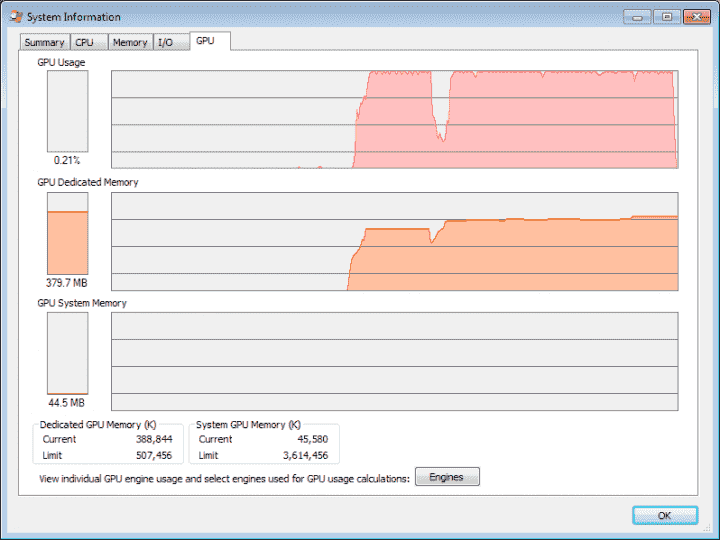Image resolution: width=720 pixels, height=540 pixels.
Task: Confirm with the OK button
Action: [x=665, y=515]
